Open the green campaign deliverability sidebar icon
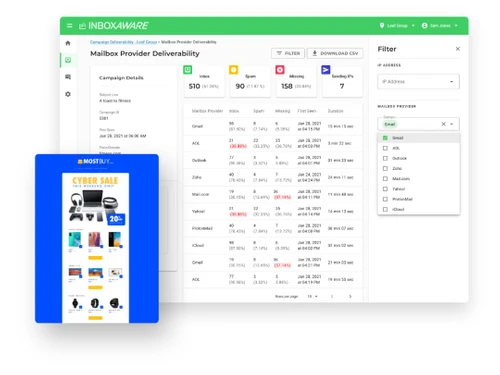Image resolution: width=500 pixels, height=375 pixels. [68, 60]
